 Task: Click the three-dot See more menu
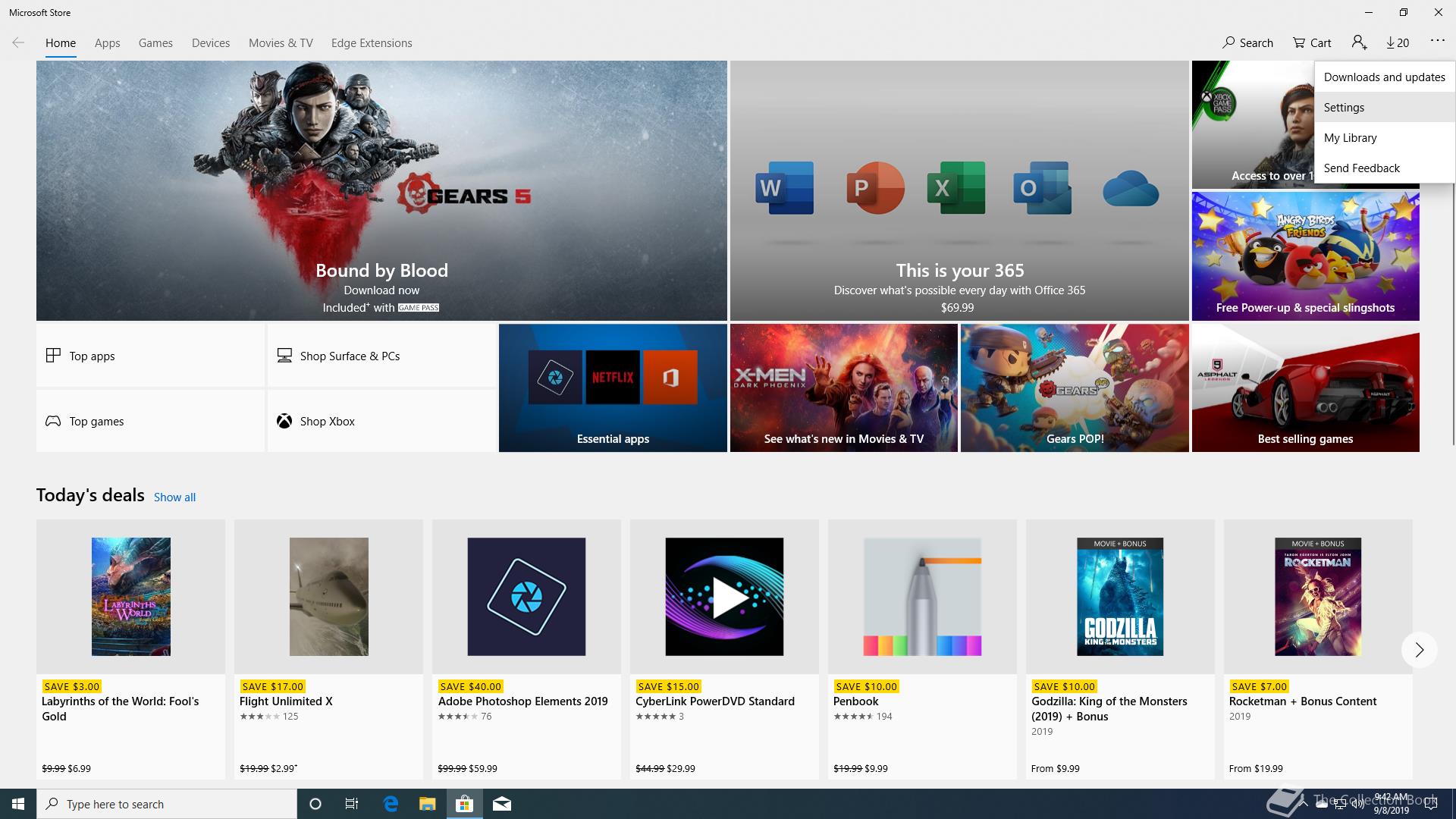tap(1437, 41)
